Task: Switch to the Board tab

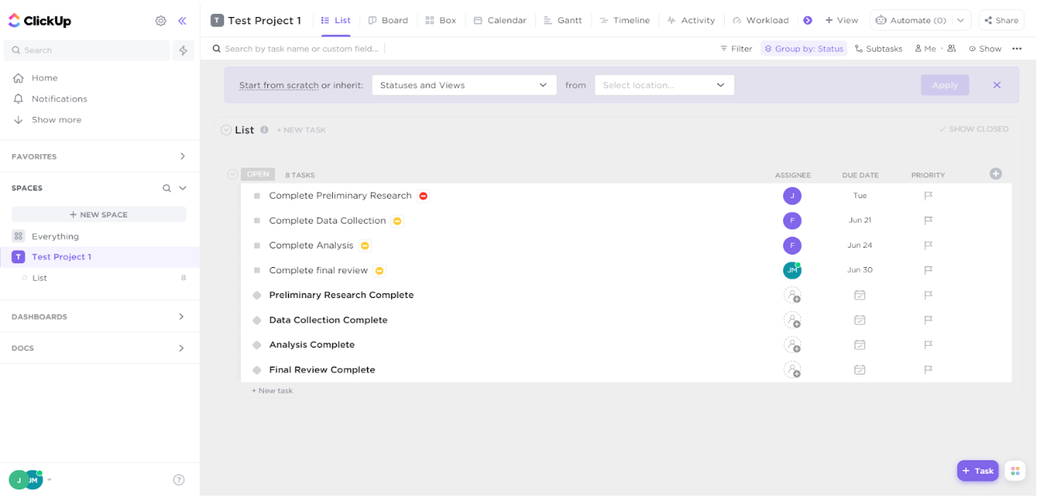Action: coord(388,20)
